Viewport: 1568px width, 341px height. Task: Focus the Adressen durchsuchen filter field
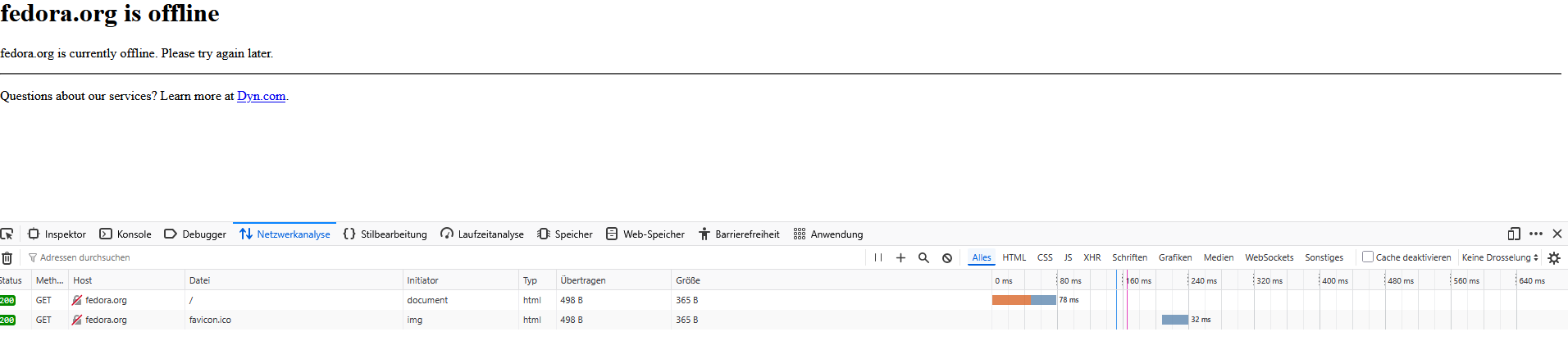coord(443,257)
